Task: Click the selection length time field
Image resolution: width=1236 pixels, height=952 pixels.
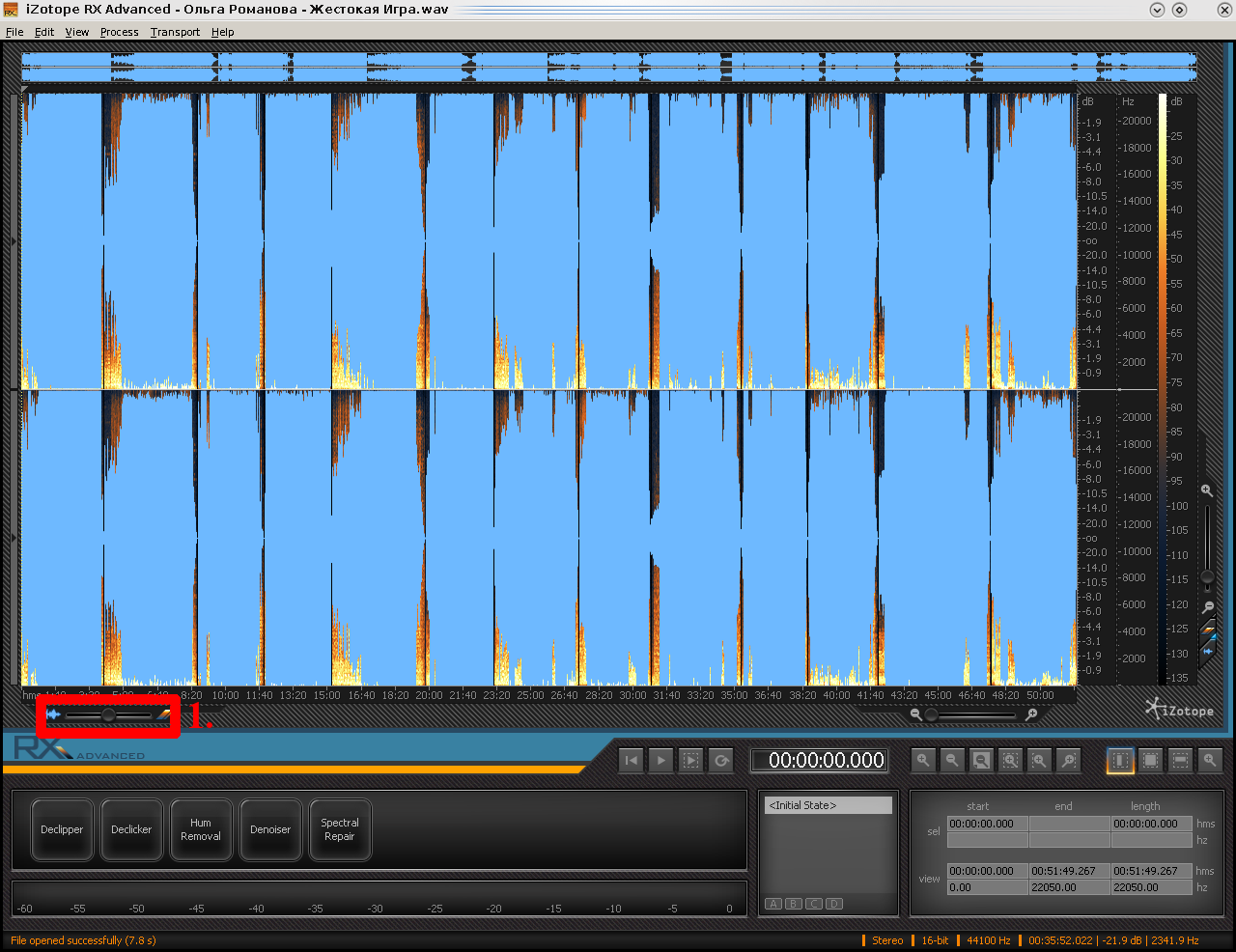Action: point(1151,824)
